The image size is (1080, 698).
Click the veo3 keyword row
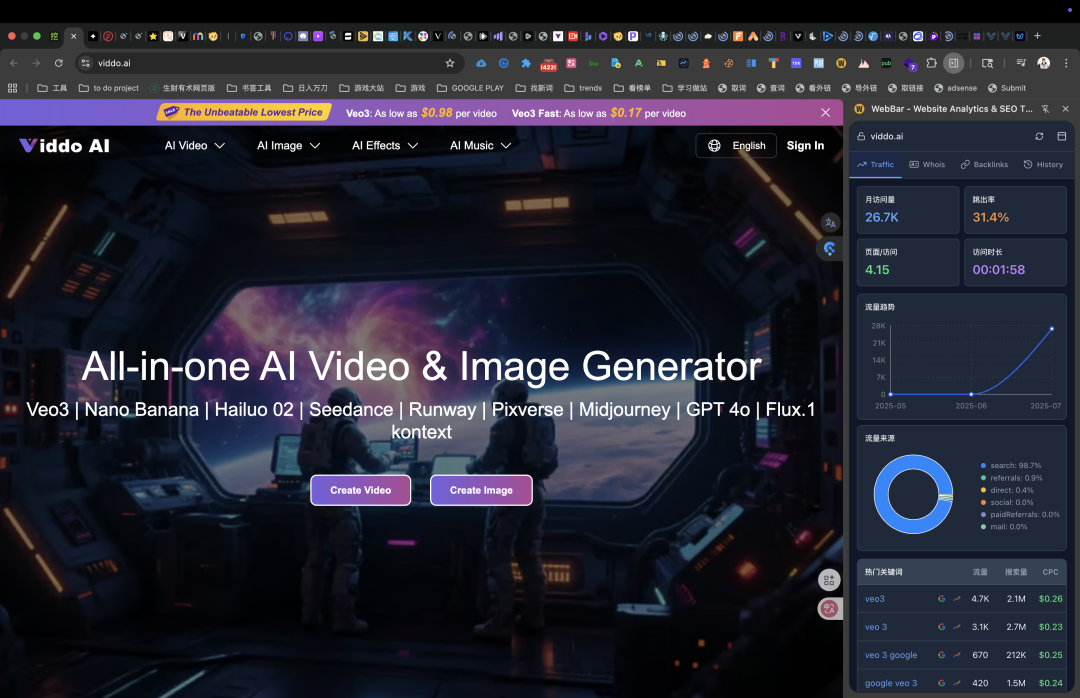tap(962, 599)
